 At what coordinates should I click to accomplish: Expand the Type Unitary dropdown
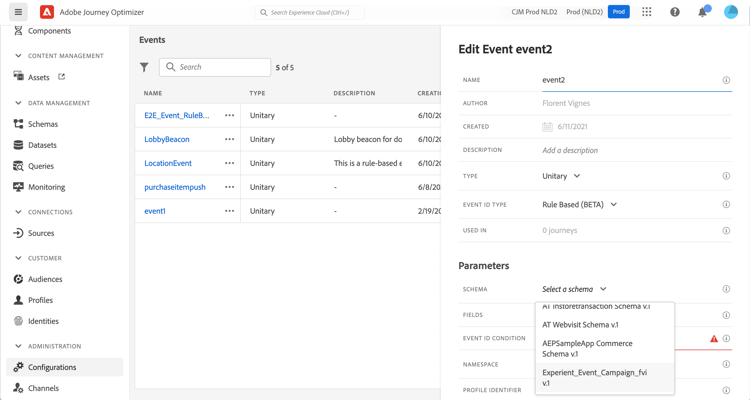point(561,176)
